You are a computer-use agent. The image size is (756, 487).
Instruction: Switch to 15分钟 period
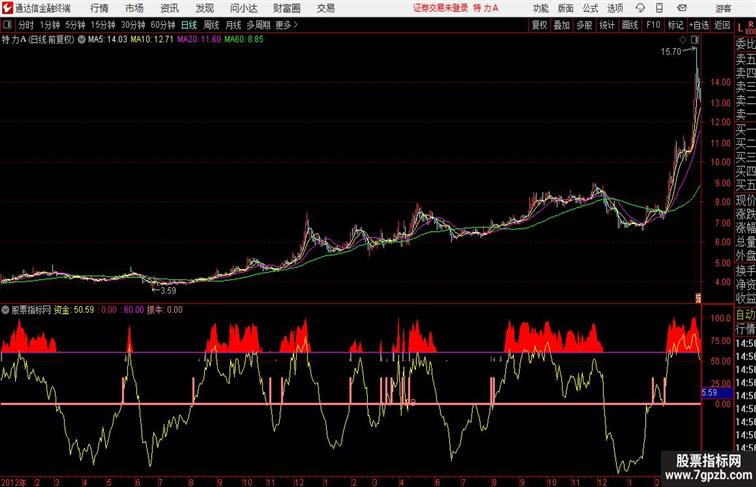pyautogui.click(x=103, y=25)
